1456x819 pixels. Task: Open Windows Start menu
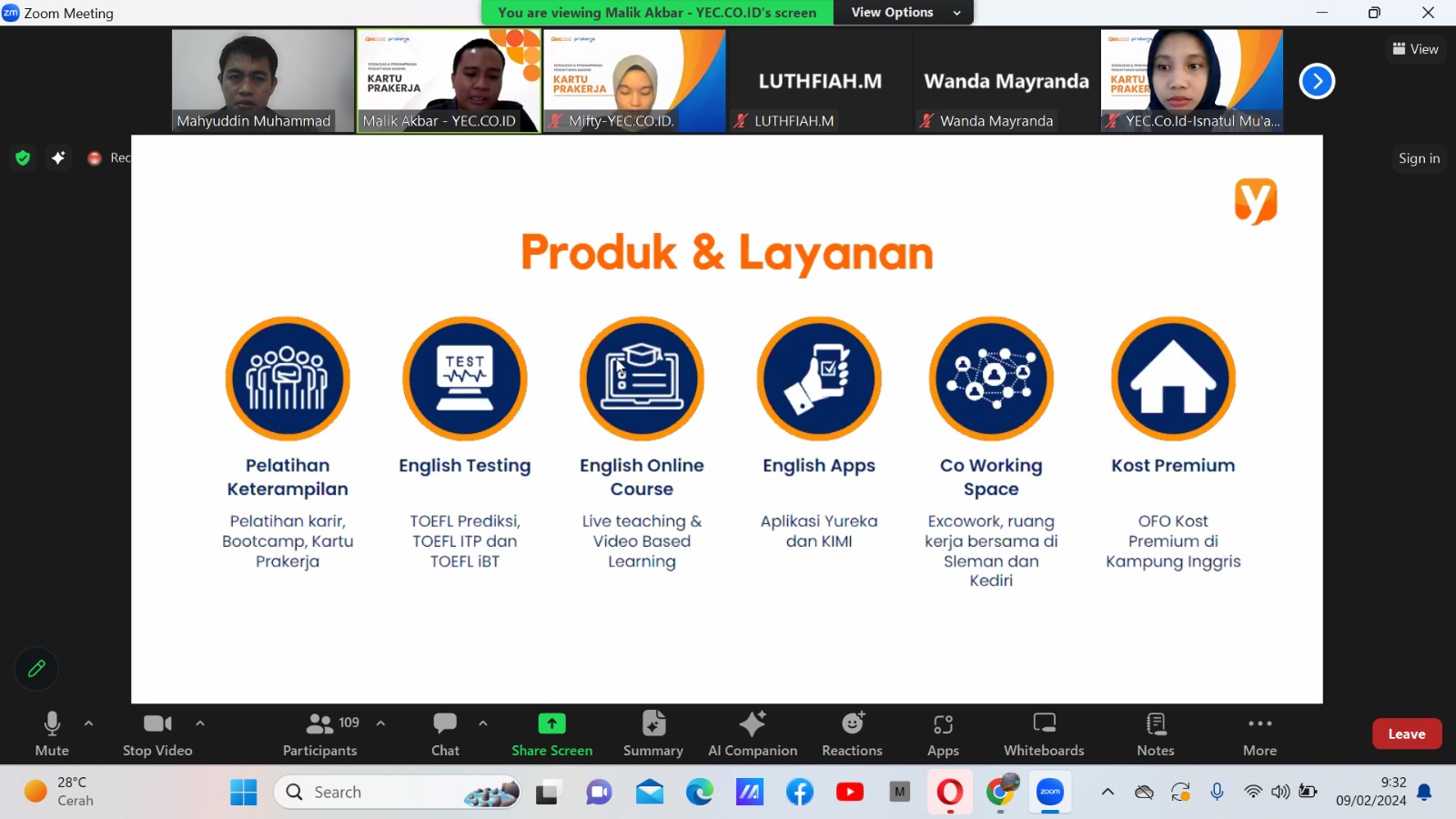tap(244, 793)
